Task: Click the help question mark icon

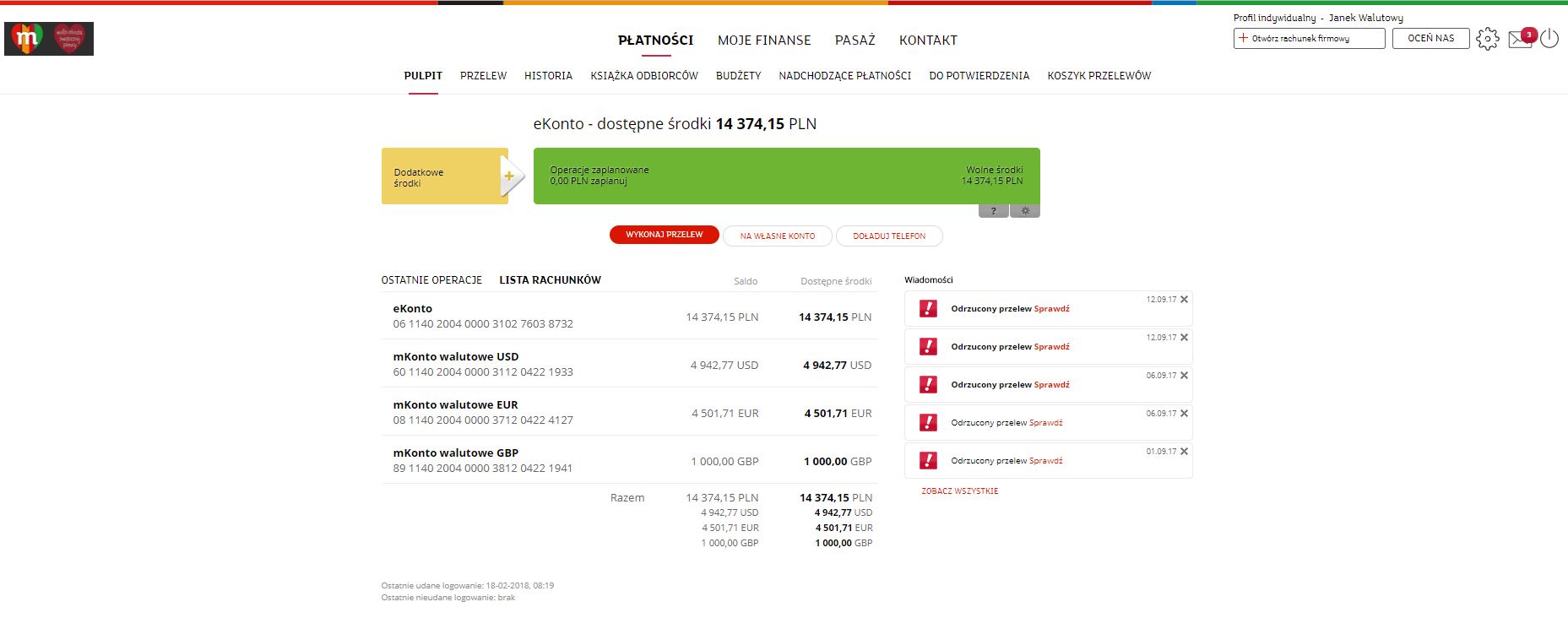Action: click(x=994, y=211)
